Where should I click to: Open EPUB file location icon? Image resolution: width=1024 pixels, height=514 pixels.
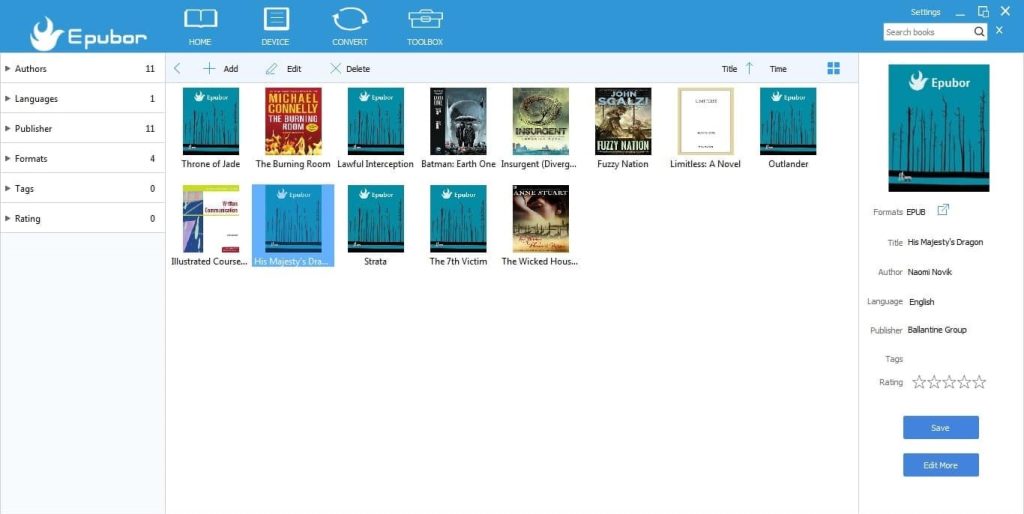coord(943,210)
